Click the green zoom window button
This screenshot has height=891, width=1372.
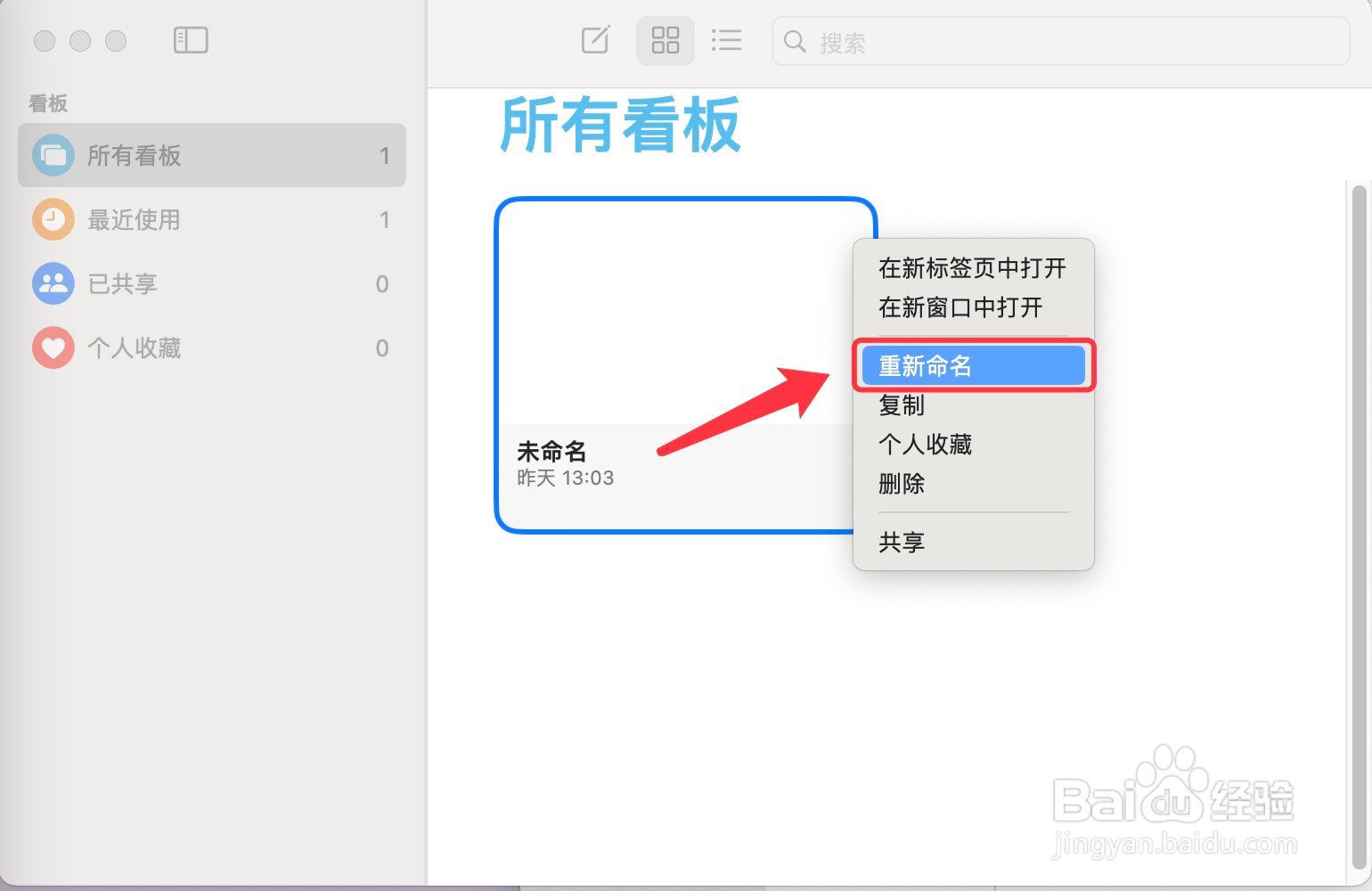116,41
